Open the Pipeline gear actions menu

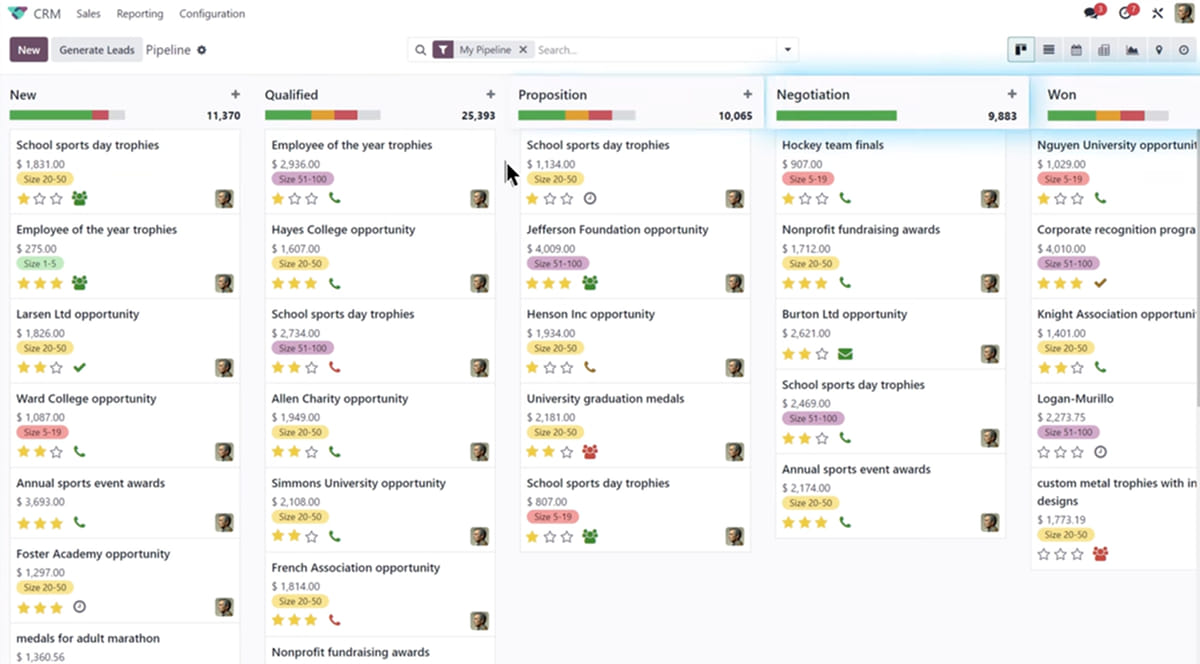click(201, 50)
